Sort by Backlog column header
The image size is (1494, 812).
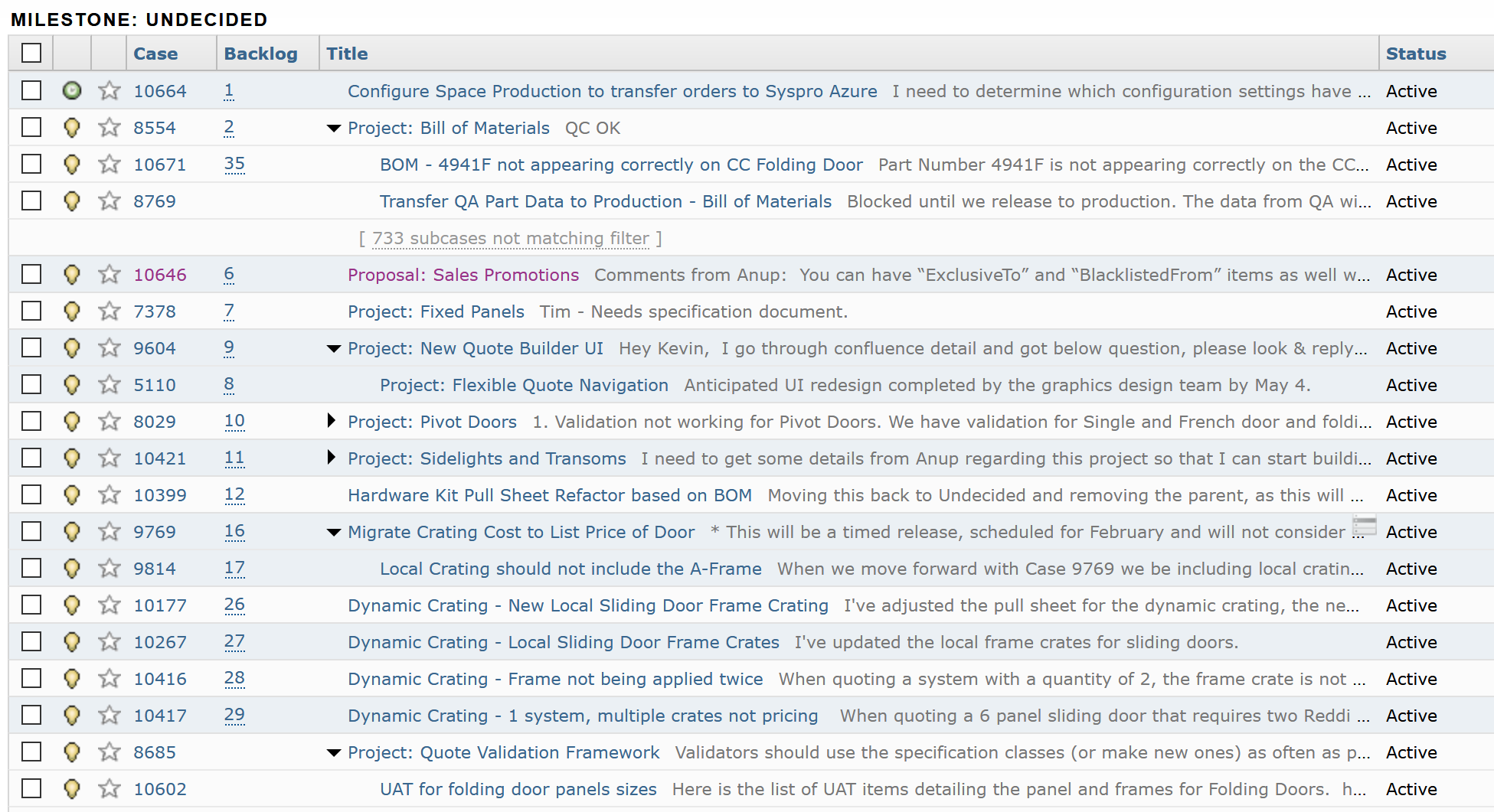click(260, 54)
